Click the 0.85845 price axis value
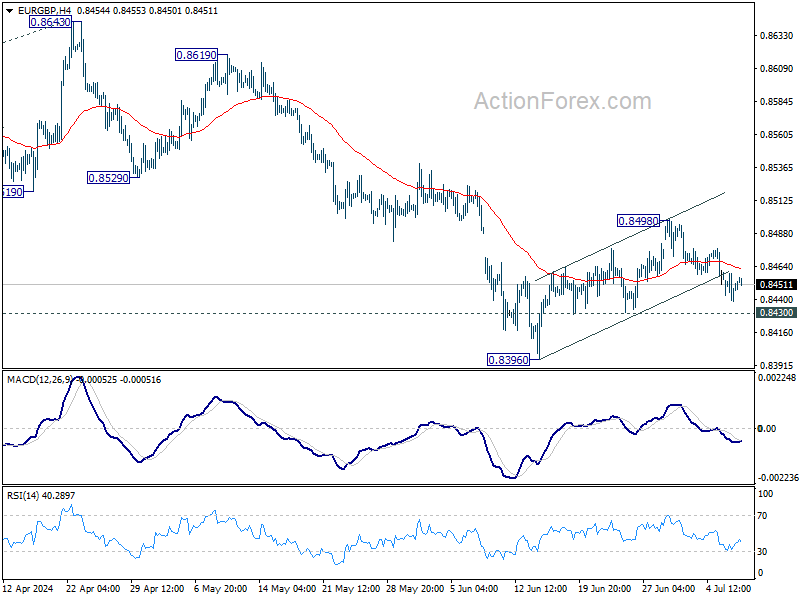The image size is (800, 600). pos(777,102)
